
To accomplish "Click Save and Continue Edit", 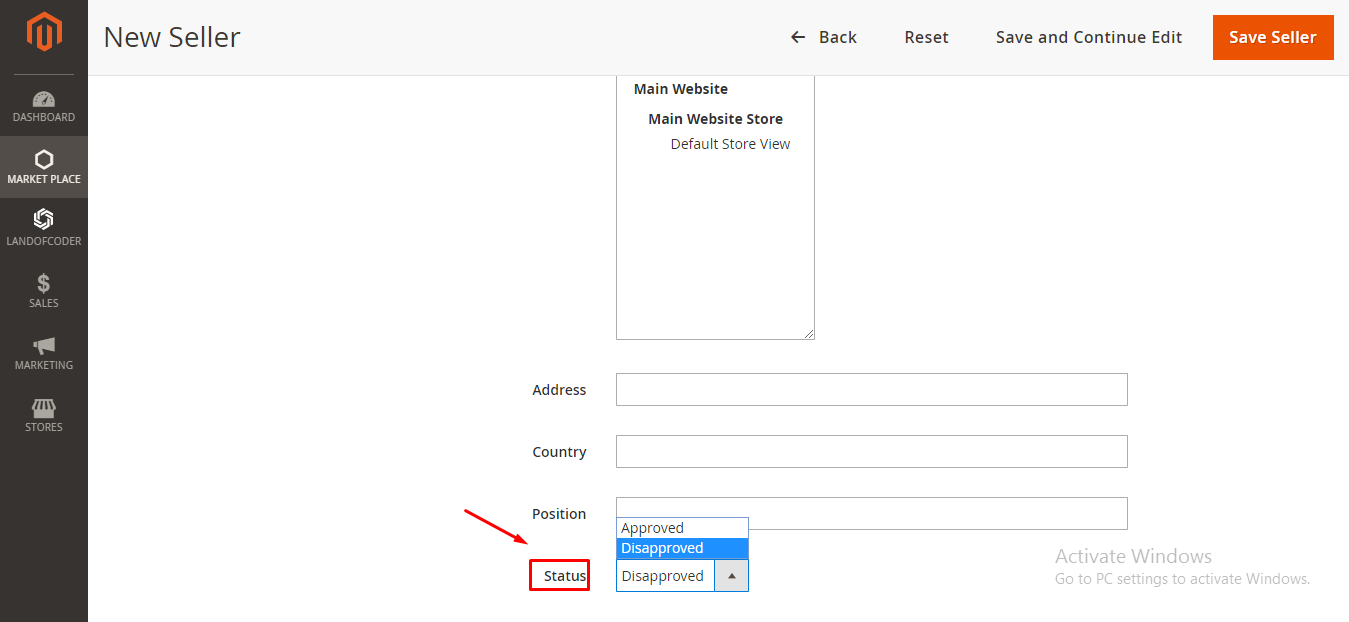I will [x=1088, y=37].
